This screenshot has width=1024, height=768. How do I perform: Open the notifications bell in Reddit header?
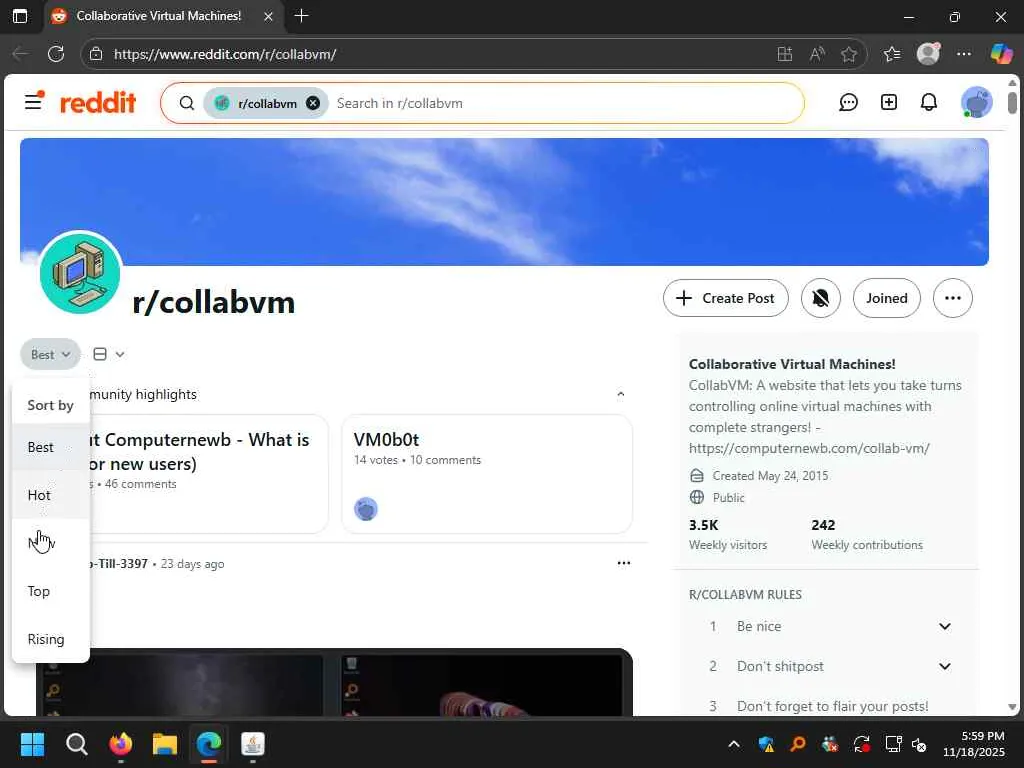coord(929,103)
